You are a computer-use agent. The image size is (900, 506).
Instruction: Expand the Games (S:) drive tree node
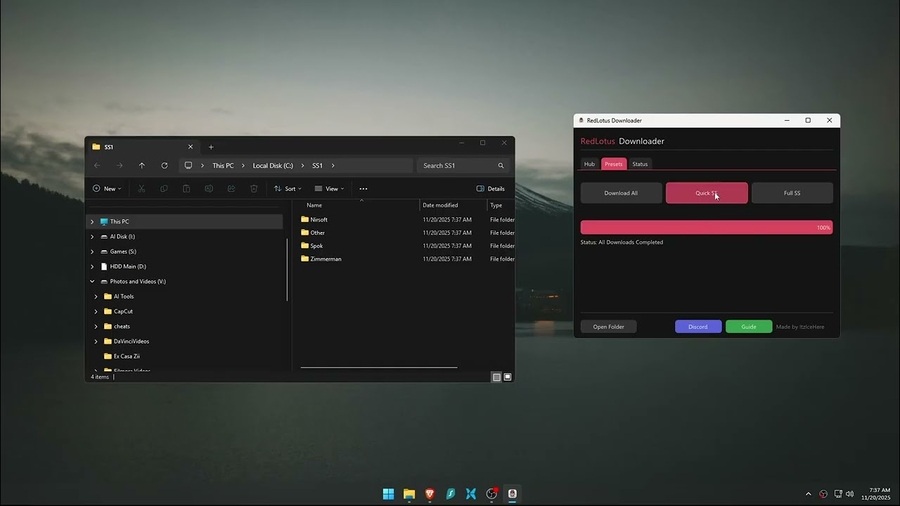click(x=92, y=252)
